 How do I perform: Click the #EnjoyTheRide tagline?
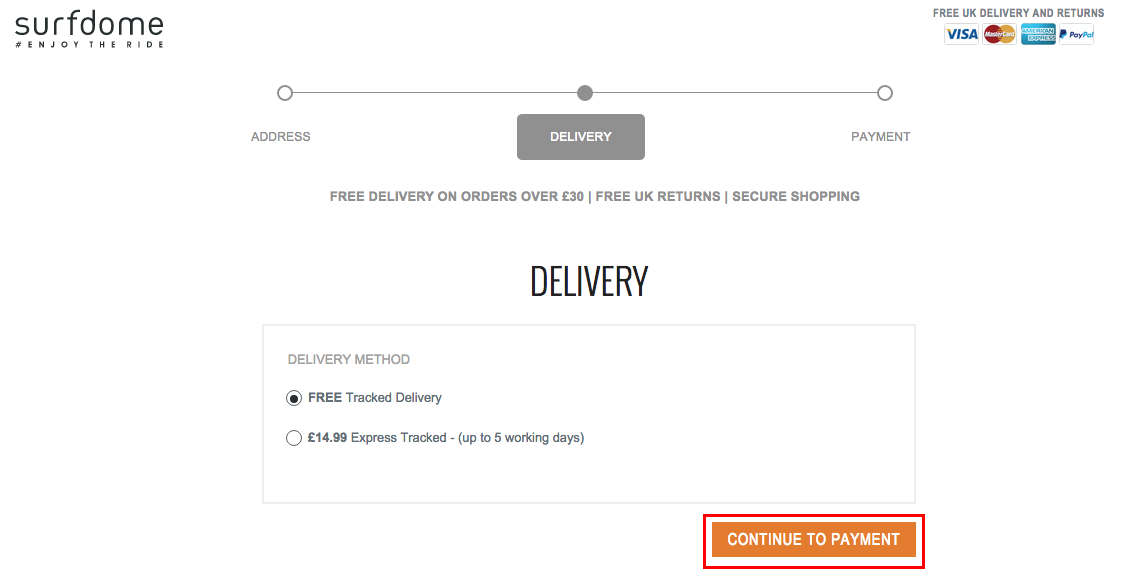(89, 45)
